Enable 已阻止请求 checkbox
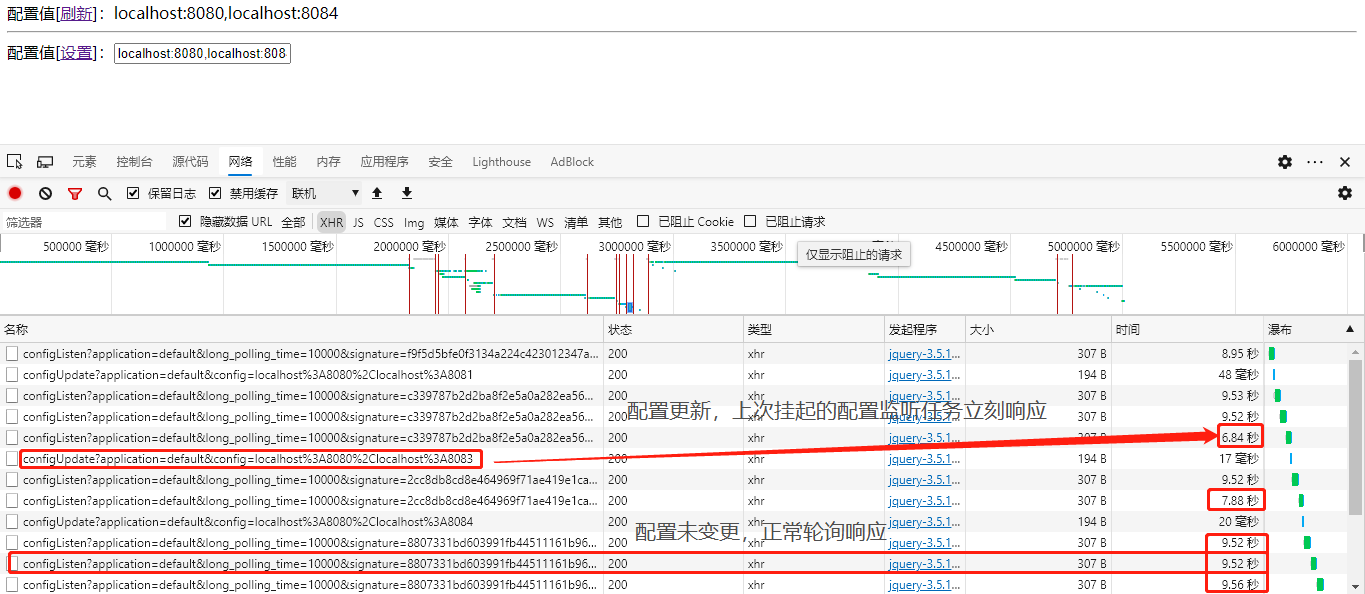Image resolution: width=1365 pixels, height=594 pixels. [750, 221]
